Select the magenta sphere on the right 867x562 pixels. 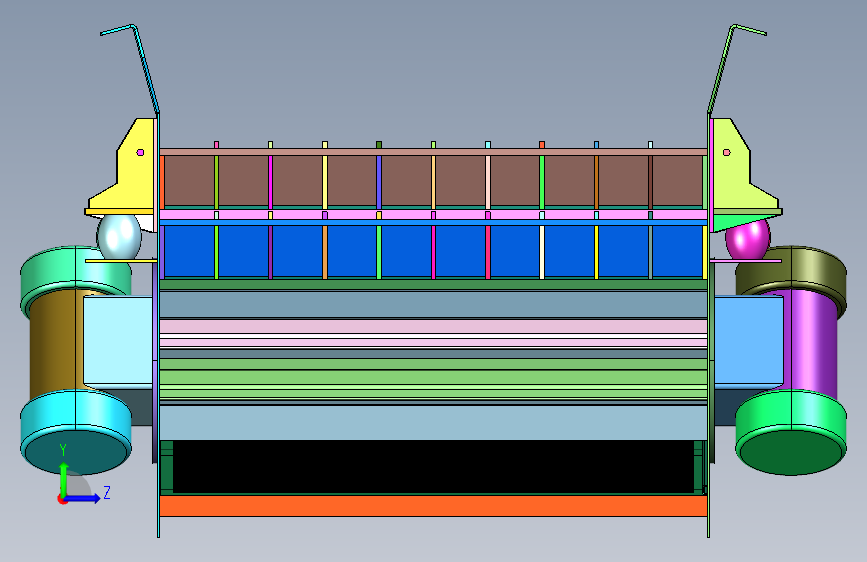pyautogui.click(x=748, y=239)
